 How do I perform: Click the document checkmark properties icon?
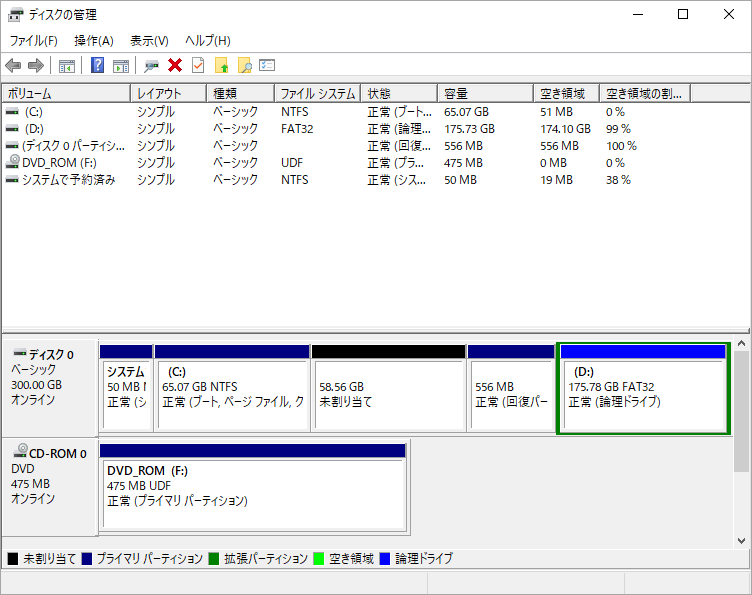(198, 65)
